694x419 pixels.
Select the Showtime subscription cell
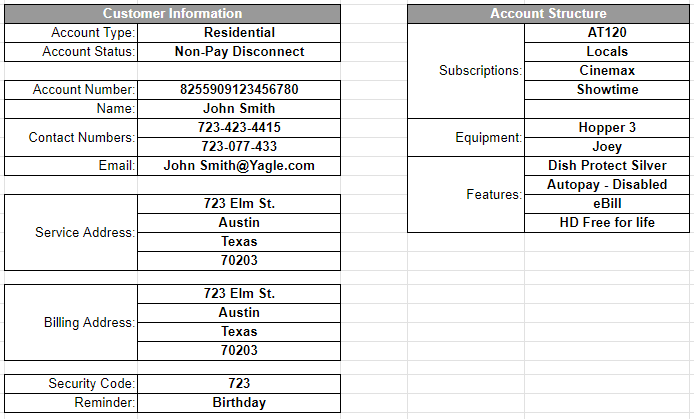click(607, 90)
